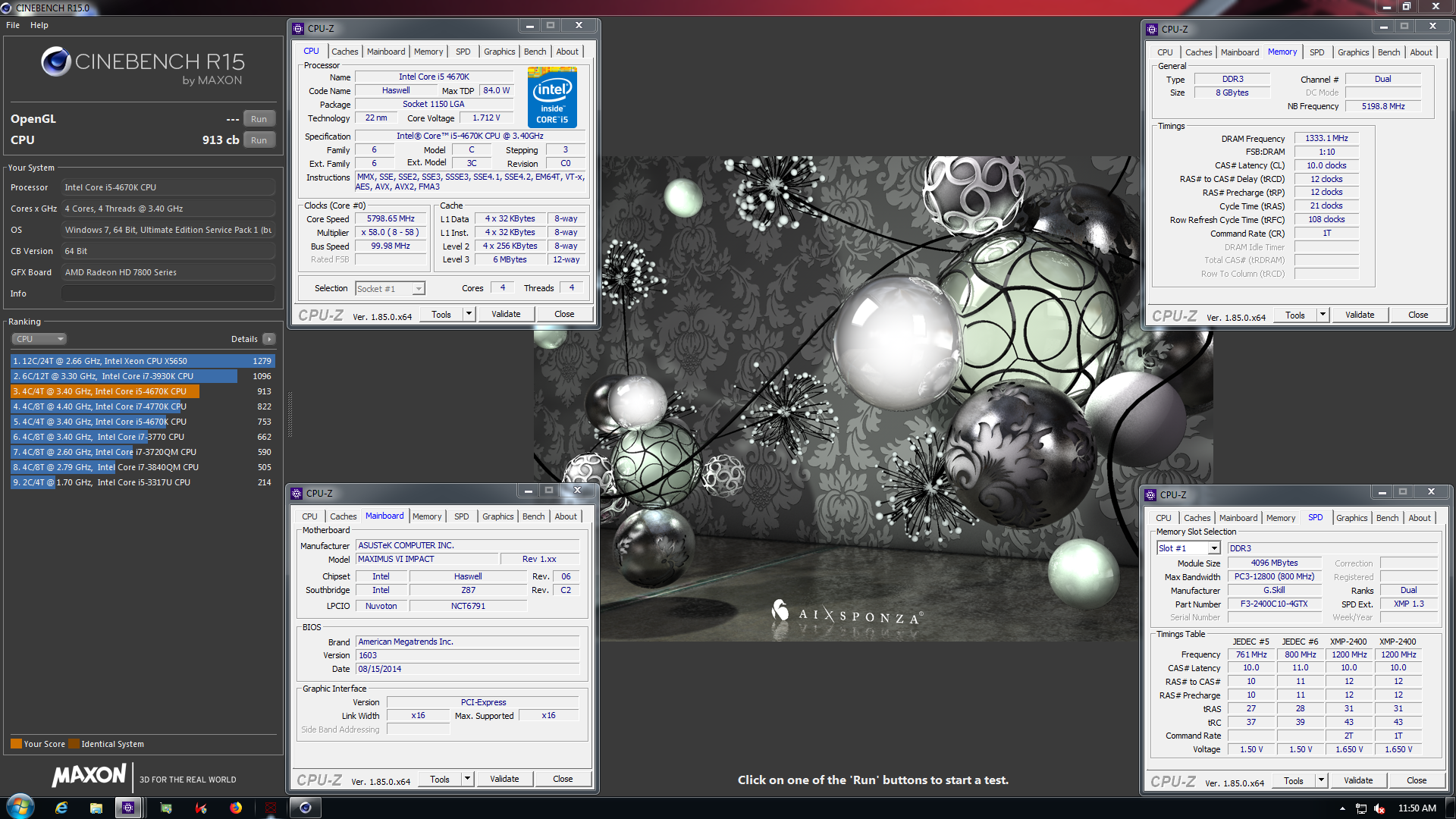Image resolution: width=1456 pixels, height=819 pixels.
Task: Switch to CPU-Z purple chip taskbar icon
Action: 129,808
